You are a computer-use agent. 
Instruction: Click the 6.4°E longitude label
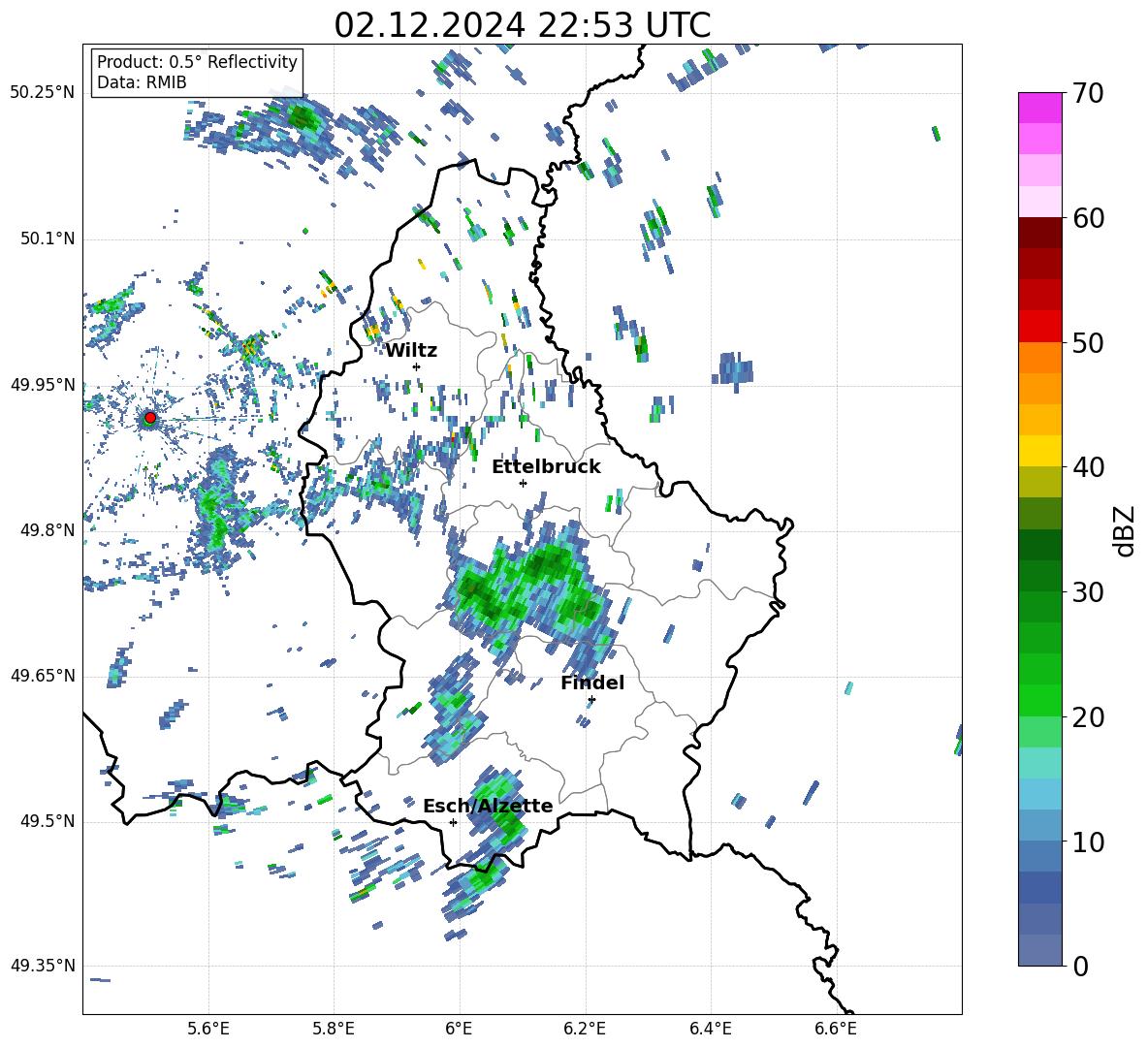tap(710, 1029)
